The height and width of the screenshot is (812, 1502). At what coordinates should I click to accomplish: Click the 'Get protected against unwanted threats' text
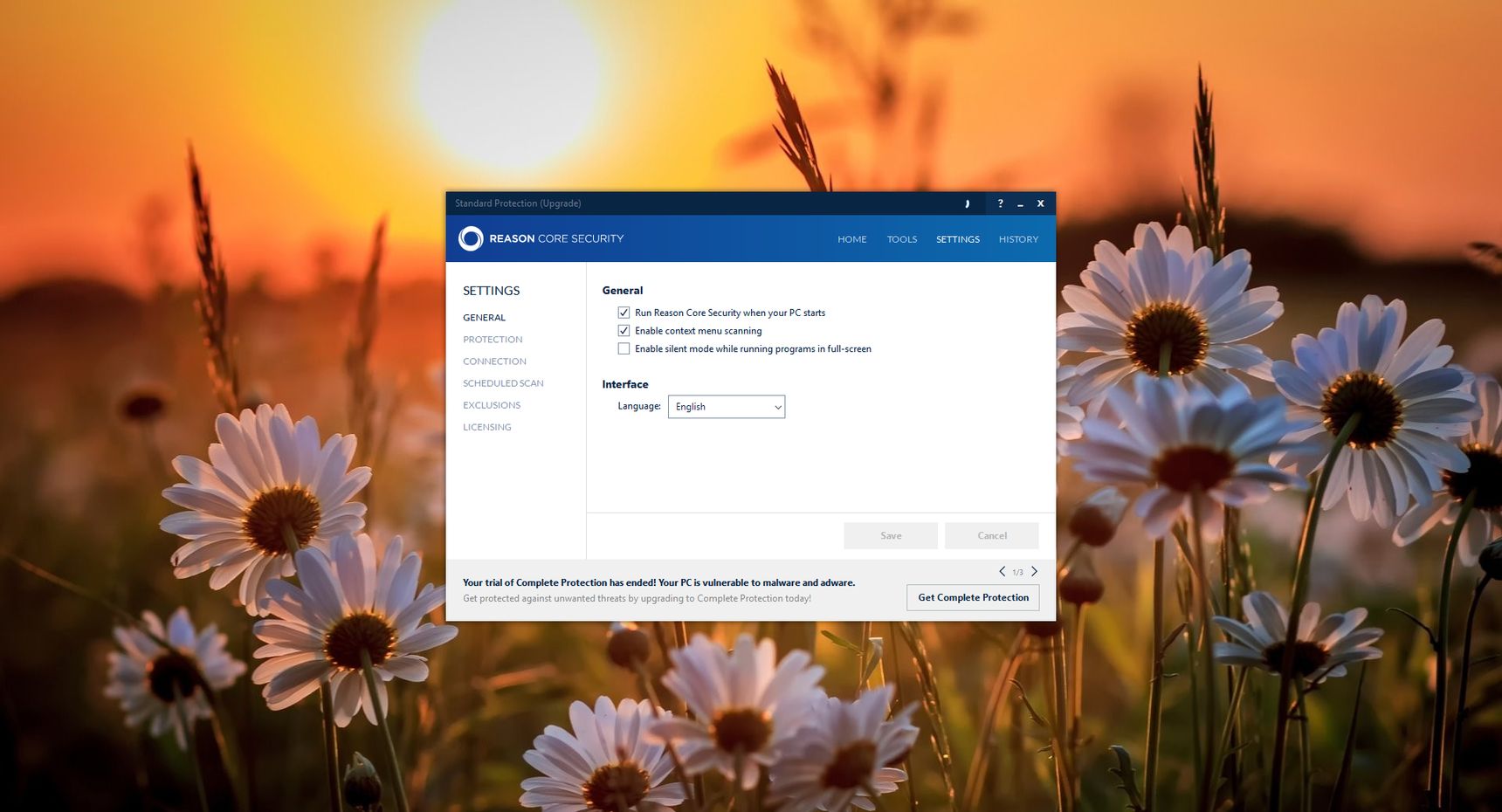click(x=637, y=599)
